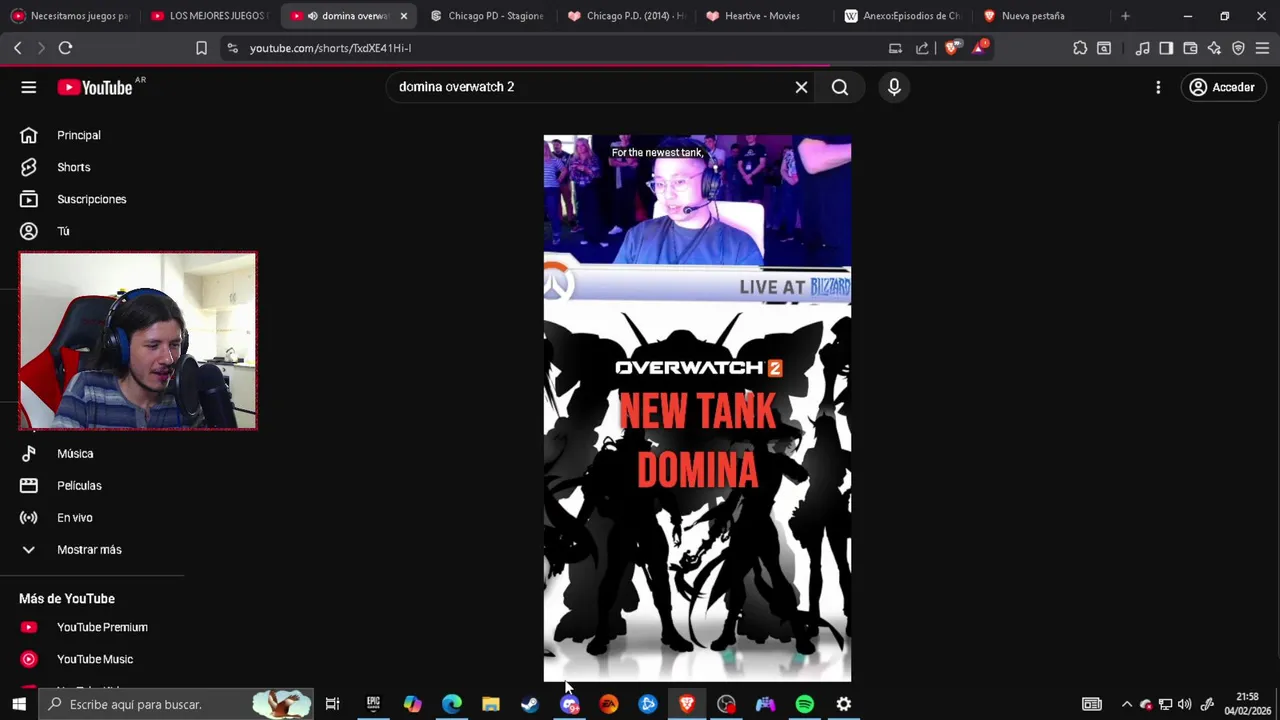Open a new browser tab
1280x720 pixels.
[1125, 16]
